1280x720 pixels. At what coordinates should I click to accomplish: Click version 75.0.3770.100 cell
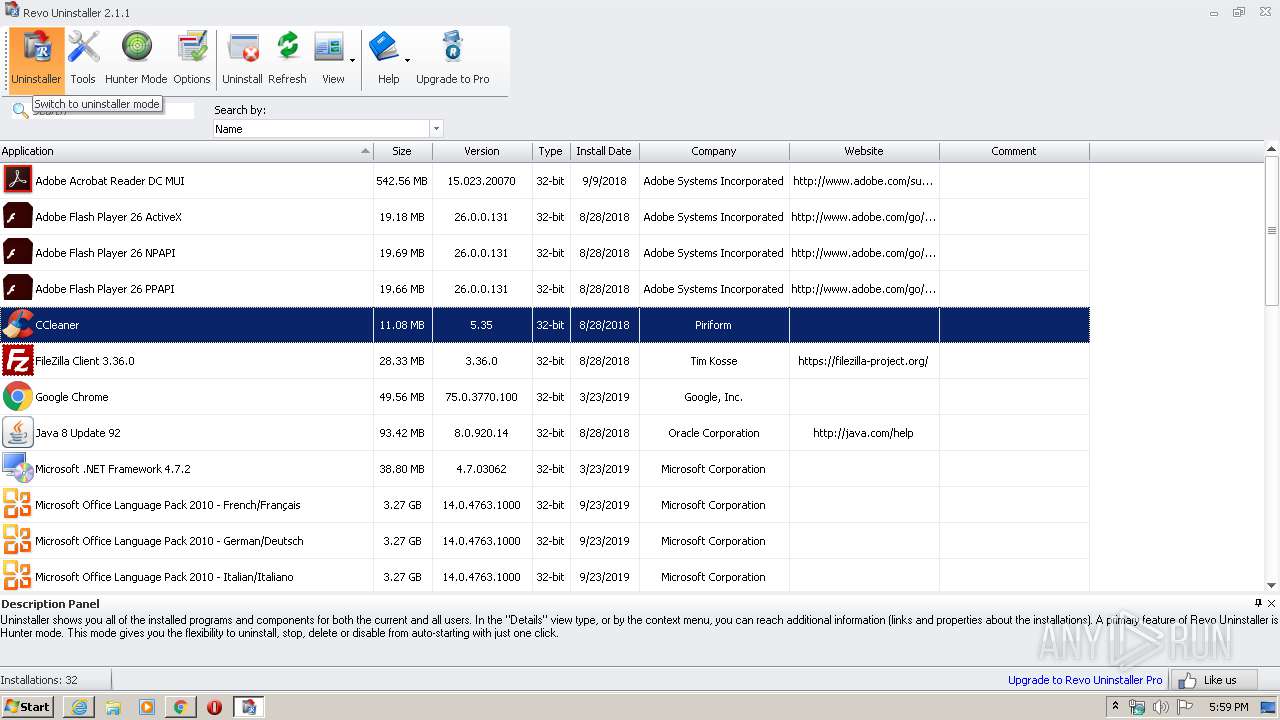click(482, 397)
